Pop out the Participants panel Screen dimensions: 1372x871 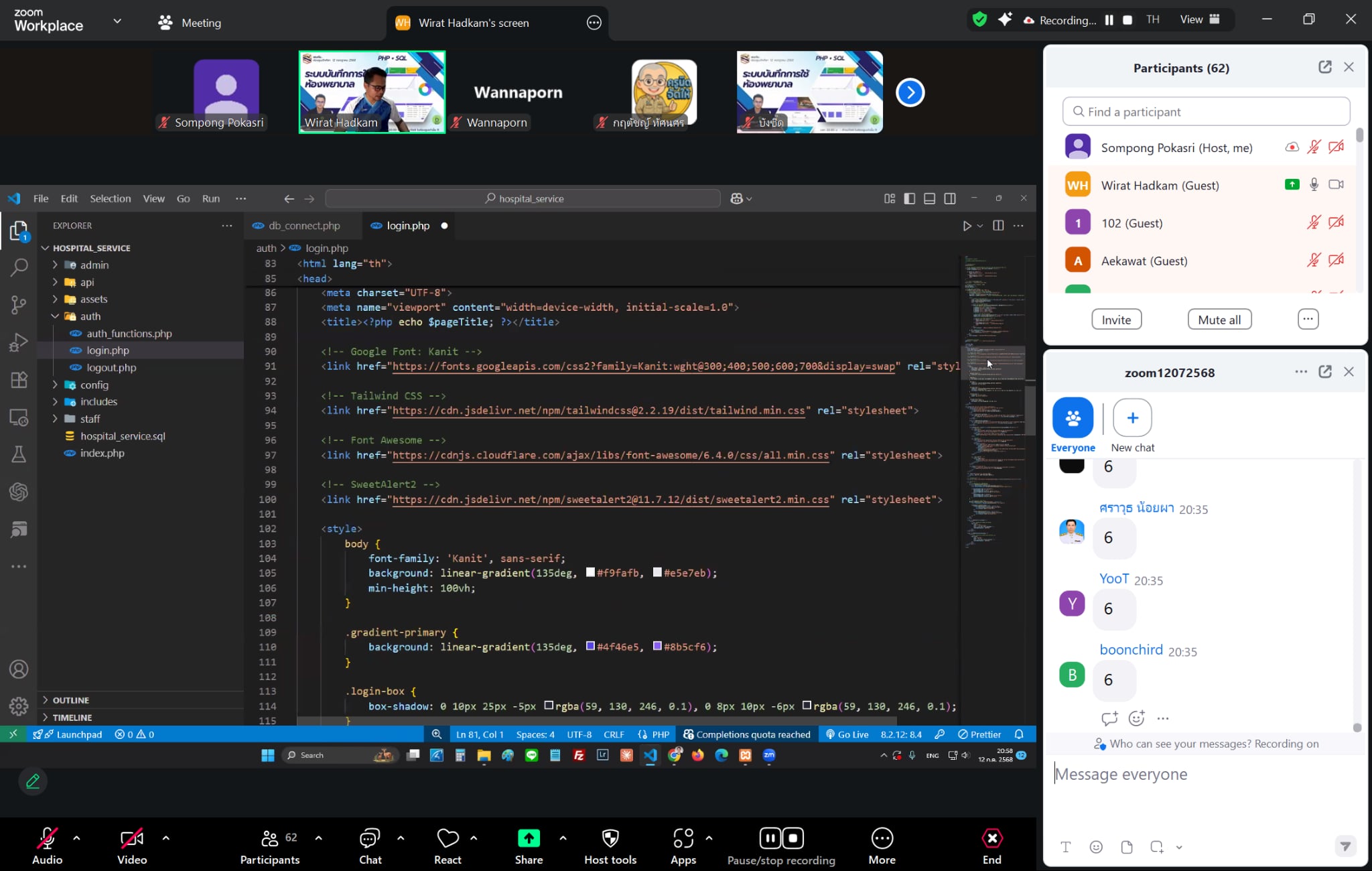[1324, 67]
